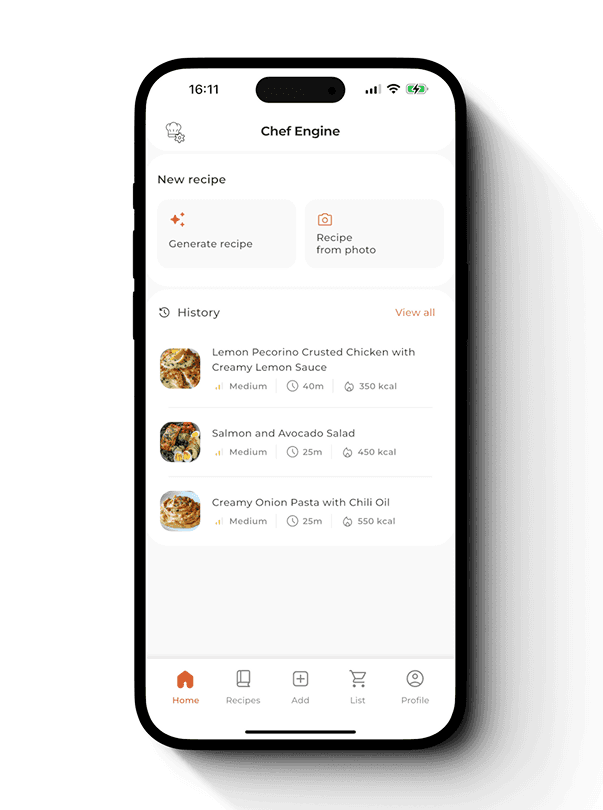Viewport: 603px width, 810px height.
Task: Tap the 450 kcal flame icon
Action: (348, 452)
